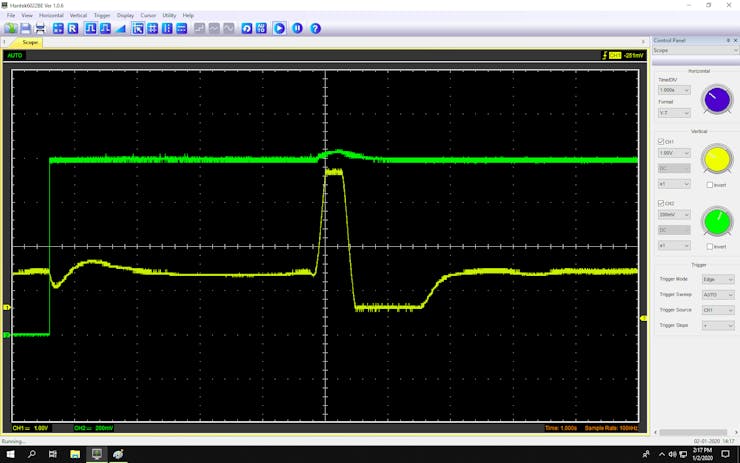The height and width of the screenshot is (463, 740).
Task: Toggle the CH2 channel checkbox
Action: coord(661,203)
